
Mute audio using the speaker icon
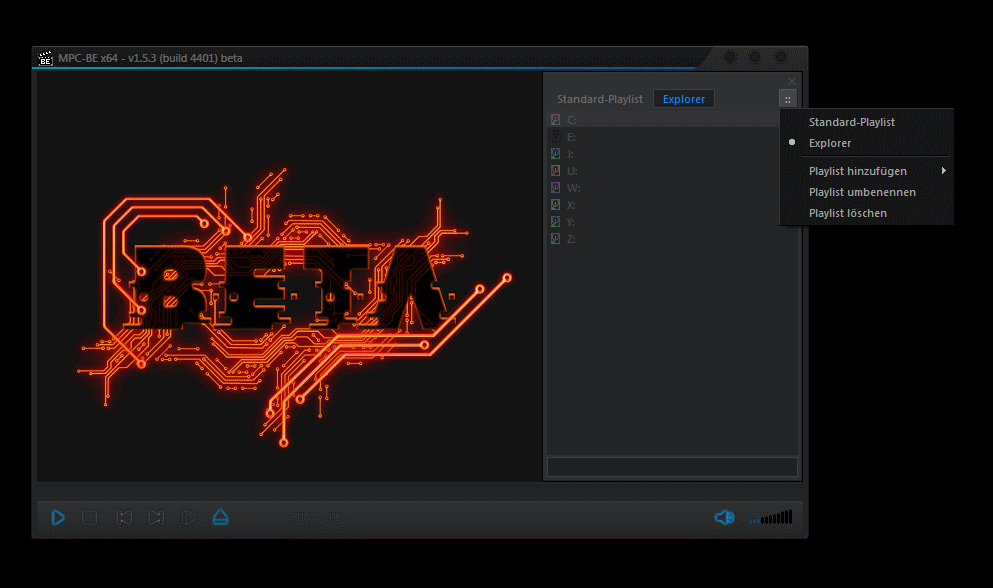pyautogui.click(x=724, y=517)
